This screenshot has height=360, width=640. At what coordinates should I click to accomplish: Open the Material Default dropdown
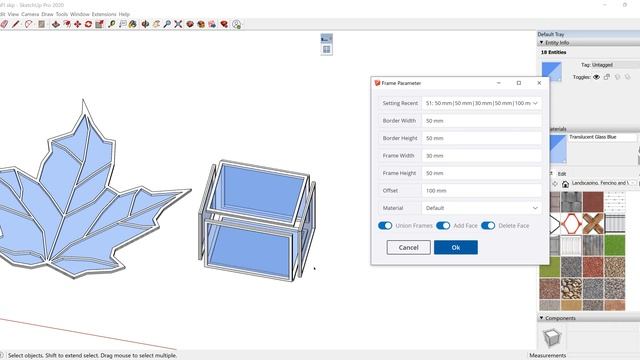[x=482, y=208]
